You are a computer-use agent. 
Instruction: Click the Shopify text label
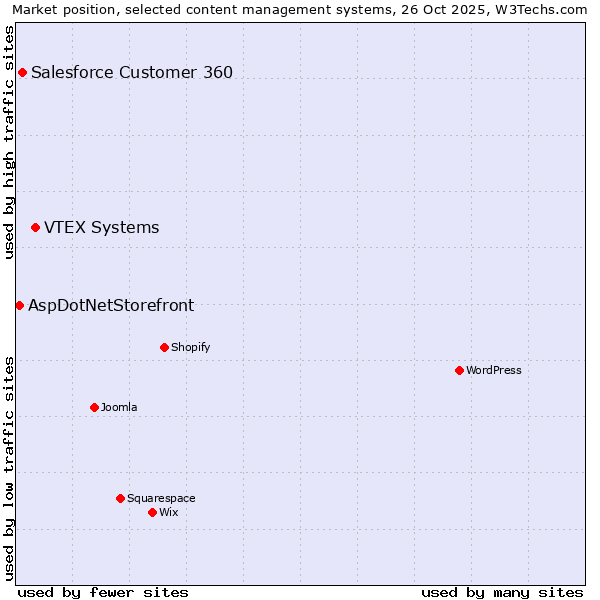pos(190,347)
